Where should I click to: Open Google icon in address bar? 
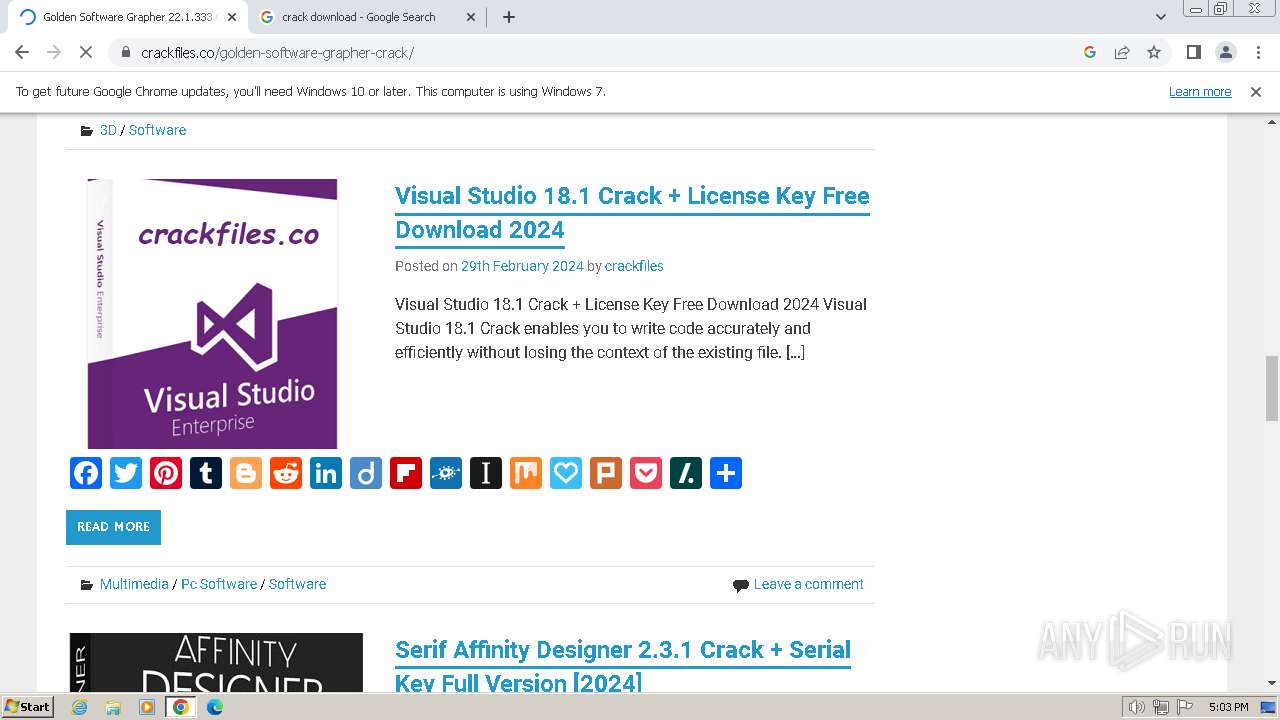[x=1090, y=52]
